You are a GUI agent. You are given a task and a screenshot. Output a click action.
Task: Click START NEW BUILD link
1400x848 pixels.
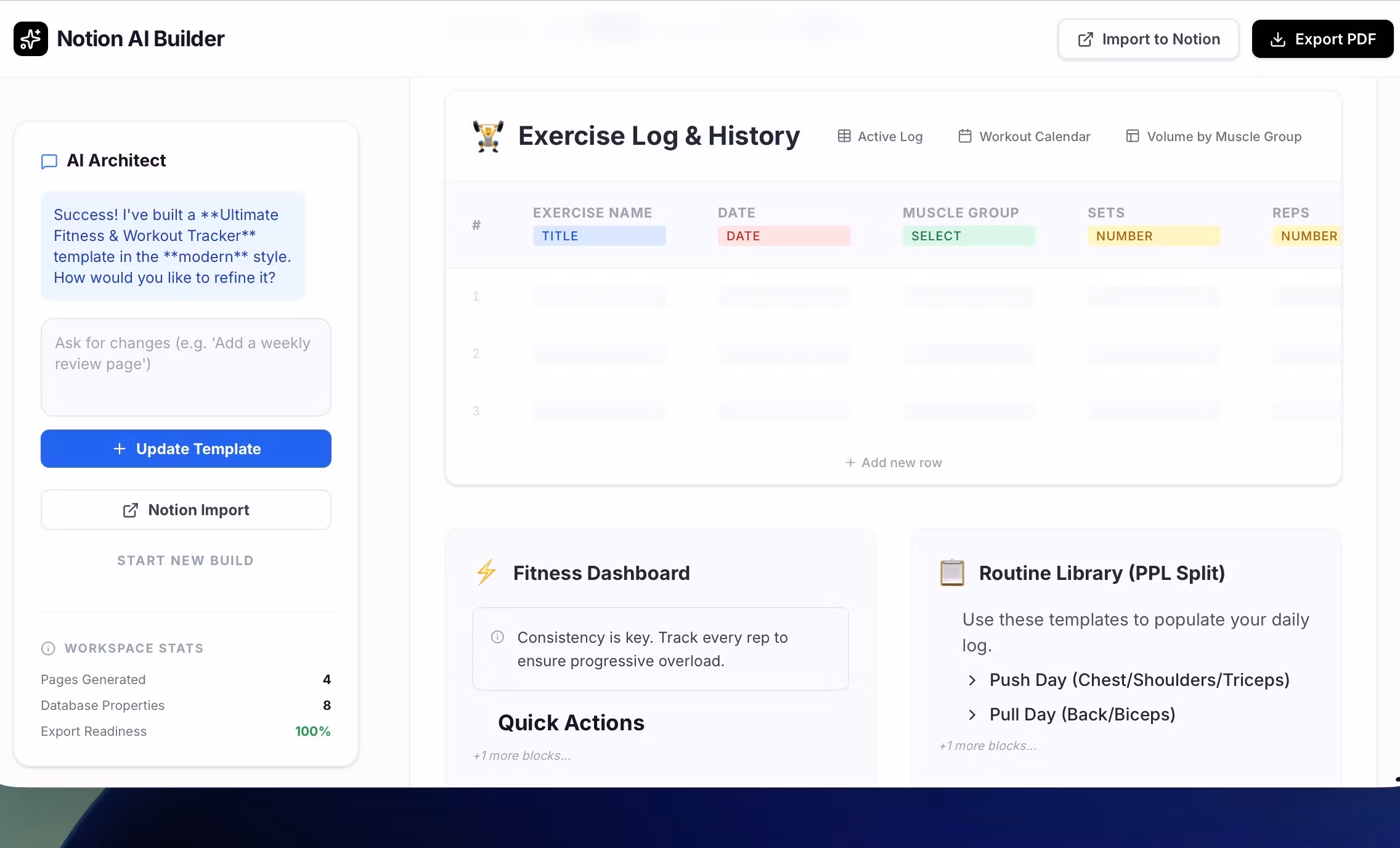click(x=185, y=560)
